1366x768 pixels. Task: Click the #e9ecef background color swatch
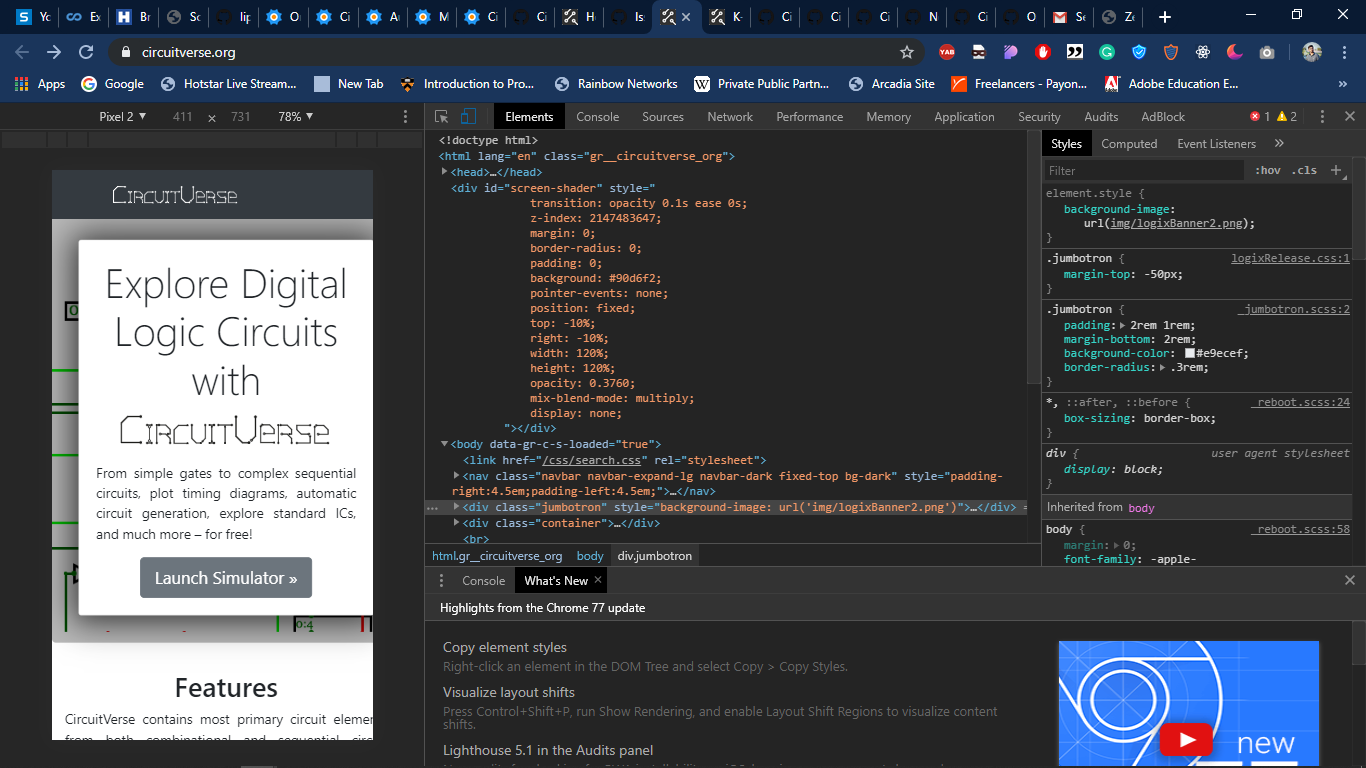(1190, 353)
